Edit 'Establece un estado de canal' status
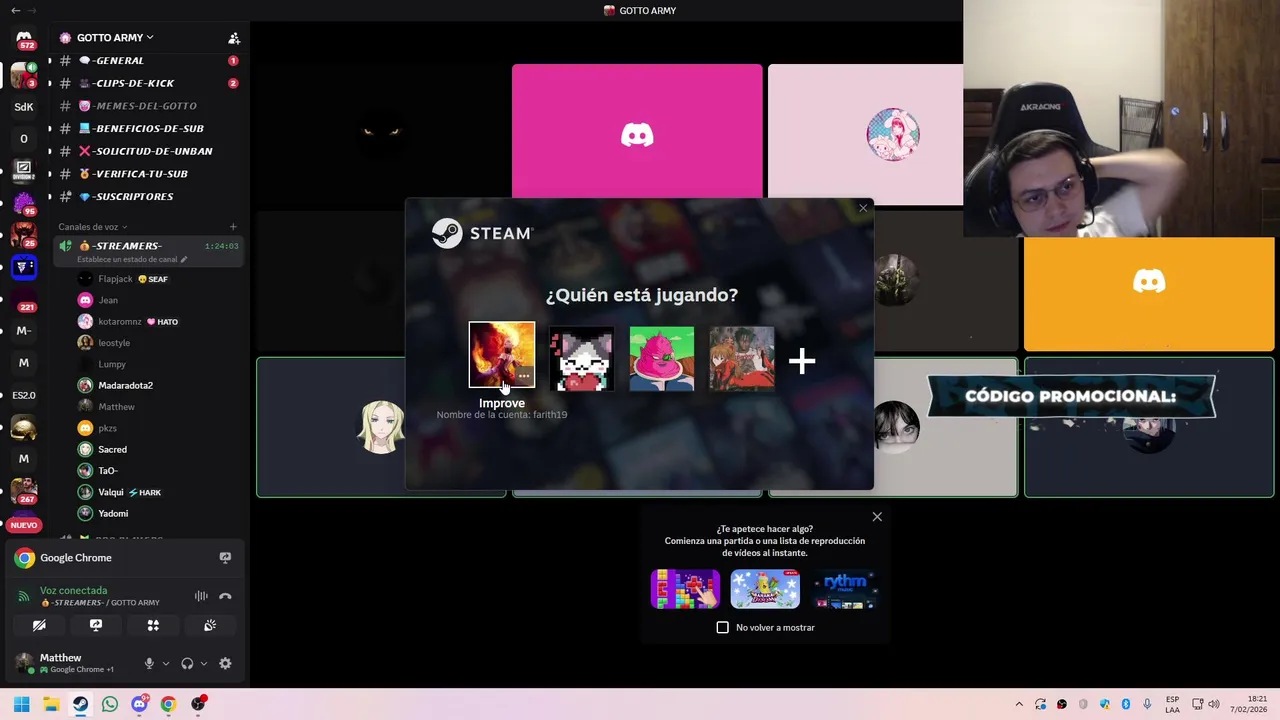Image resolution: width=1280 pixels, height=720 pixels. 132,260
